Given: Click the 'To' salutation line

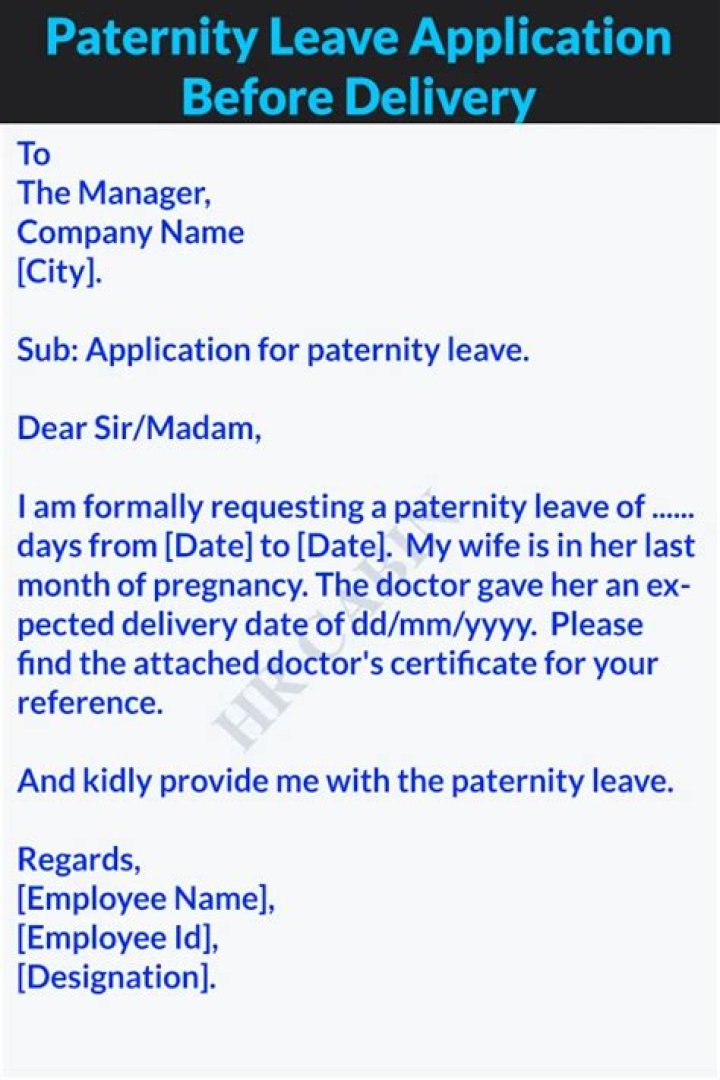Looking at the screenshot, I should coord(33,154).
